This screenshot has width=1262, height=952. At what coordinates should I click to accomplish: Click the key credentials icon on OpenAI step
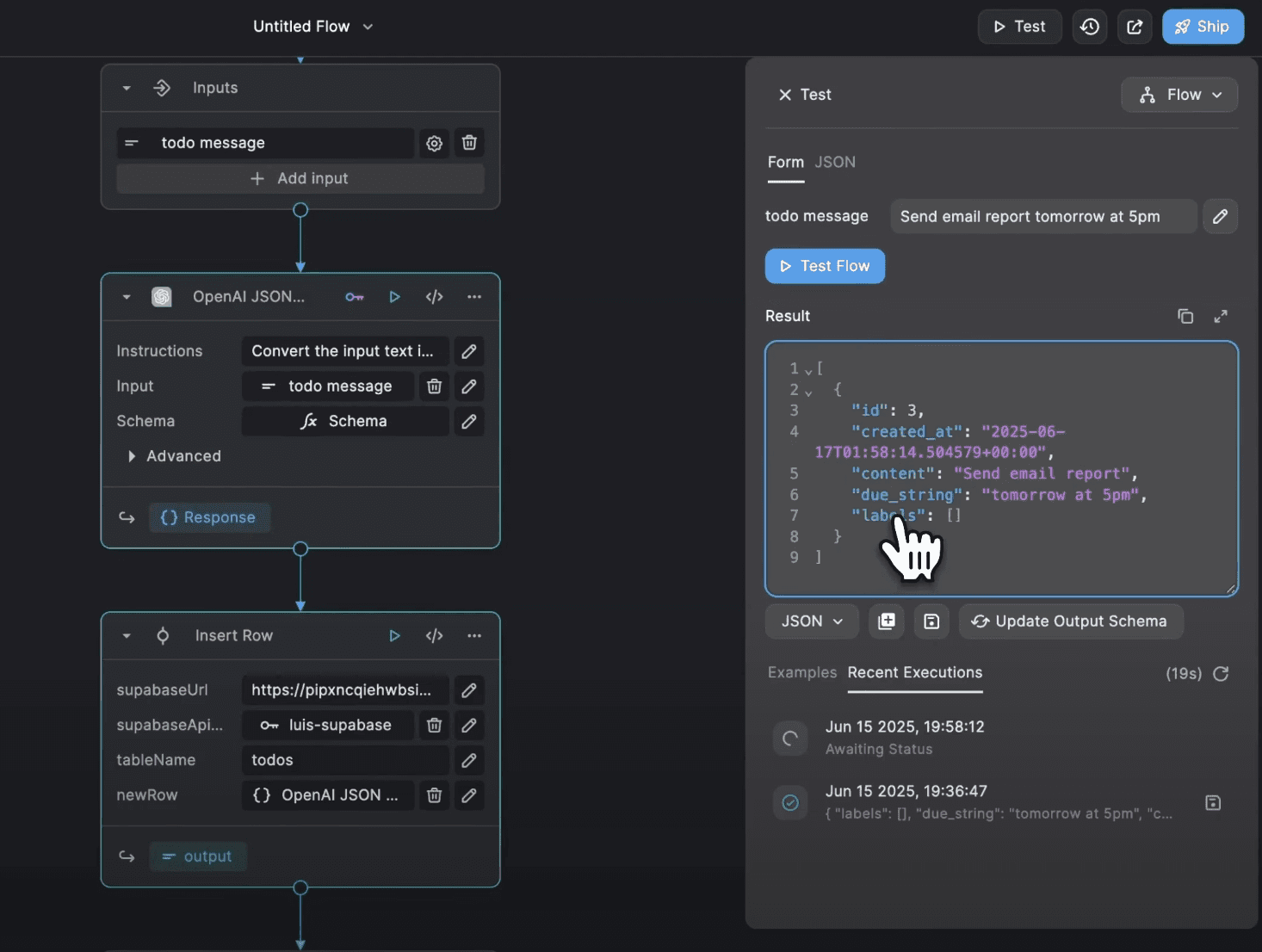[355, 297]
